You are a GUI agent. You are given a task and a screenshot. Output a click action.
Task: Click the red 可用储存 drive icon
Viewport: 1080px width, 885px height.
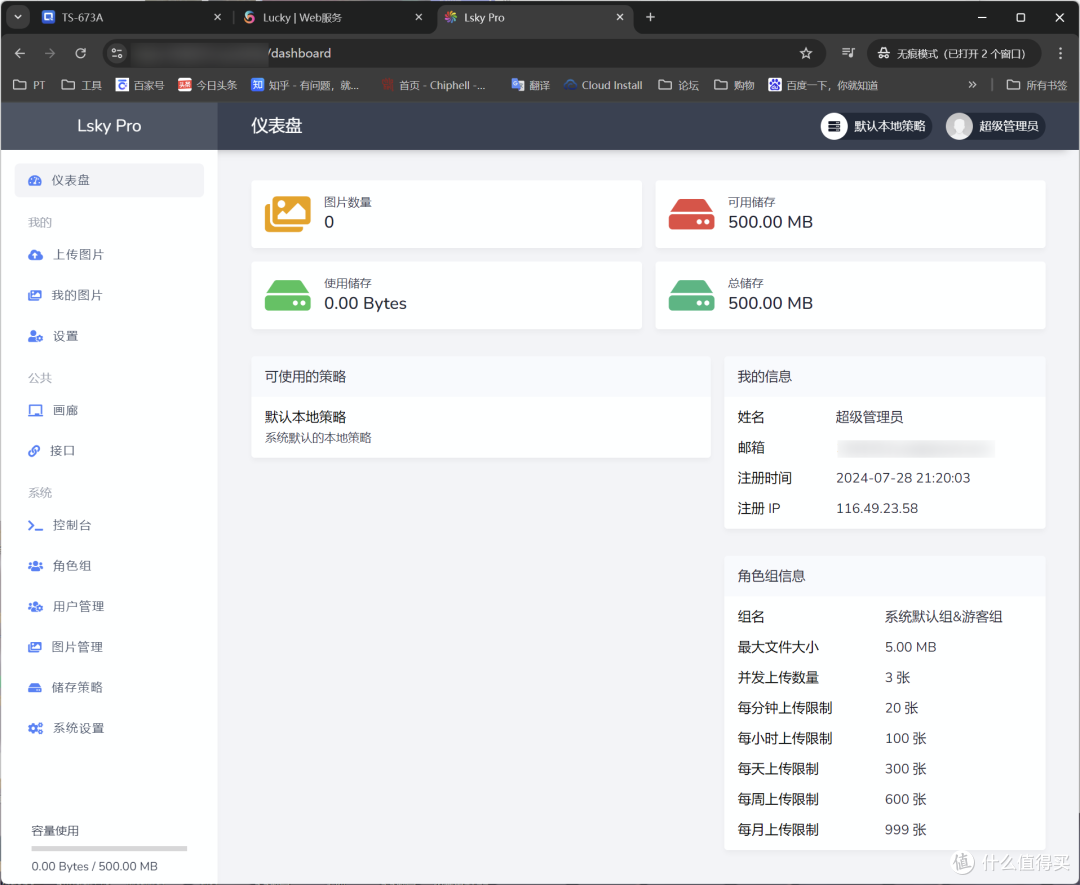coord(692,214)
